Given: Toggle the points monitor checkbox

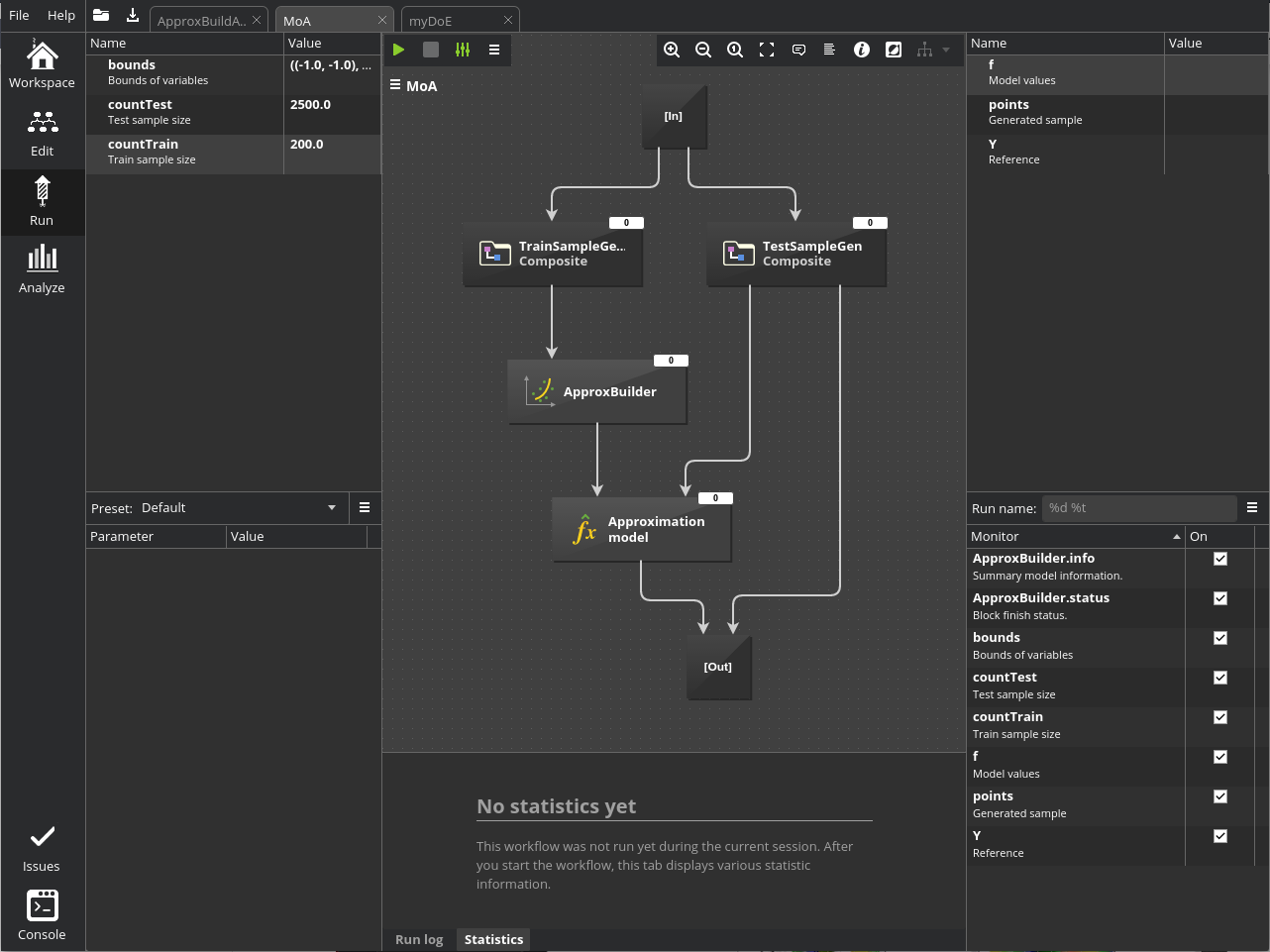Looking at the screenshot, I should (x=1220, y=796).
